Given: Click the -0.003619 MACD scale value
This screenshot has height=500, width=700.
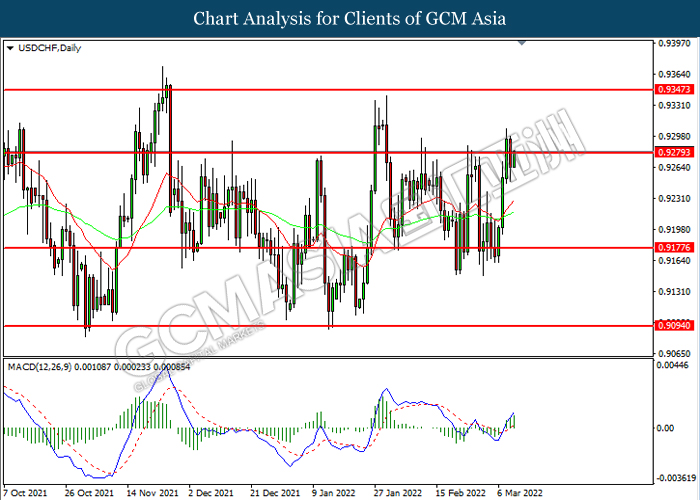Looking at the screenshot, I should [675, 478].
